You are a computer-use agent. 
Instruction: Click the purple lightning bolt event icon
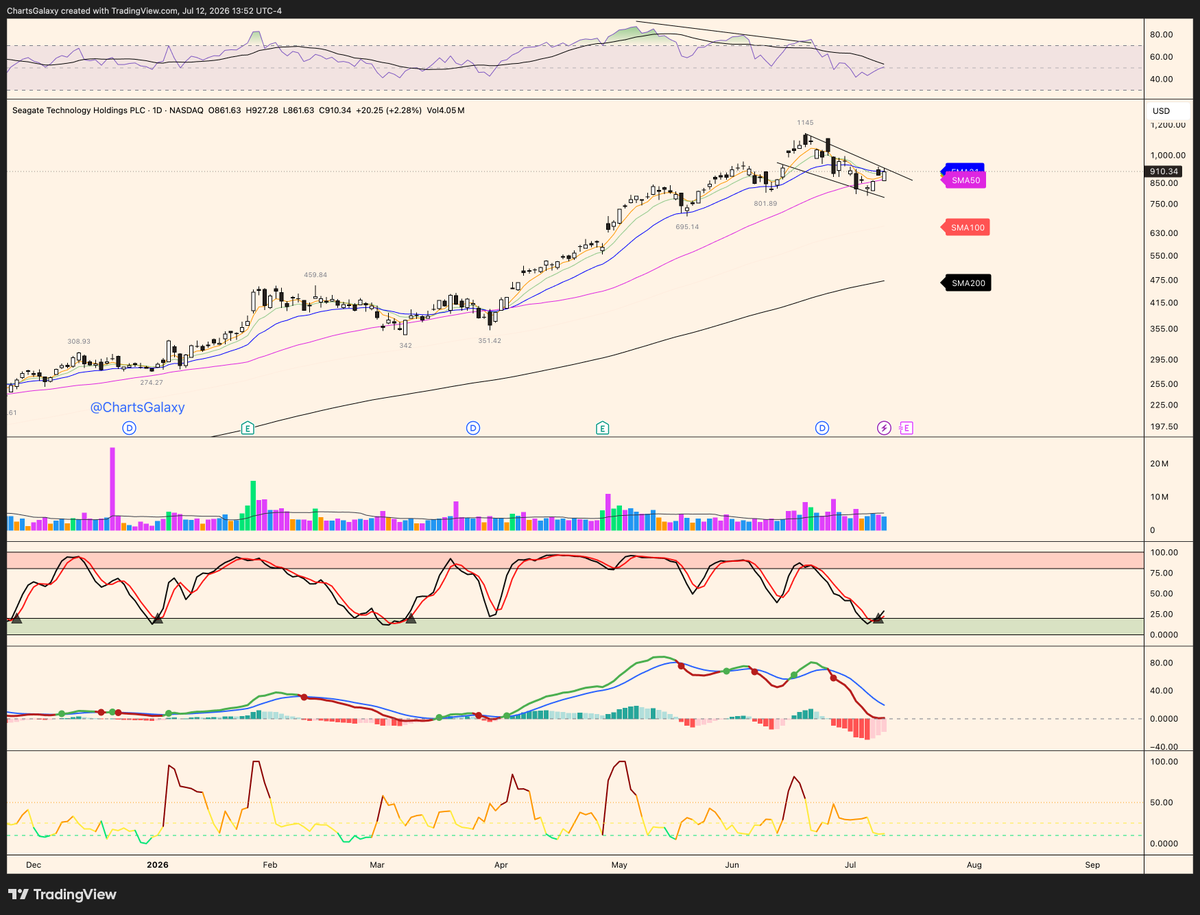(x=884, y=428)
